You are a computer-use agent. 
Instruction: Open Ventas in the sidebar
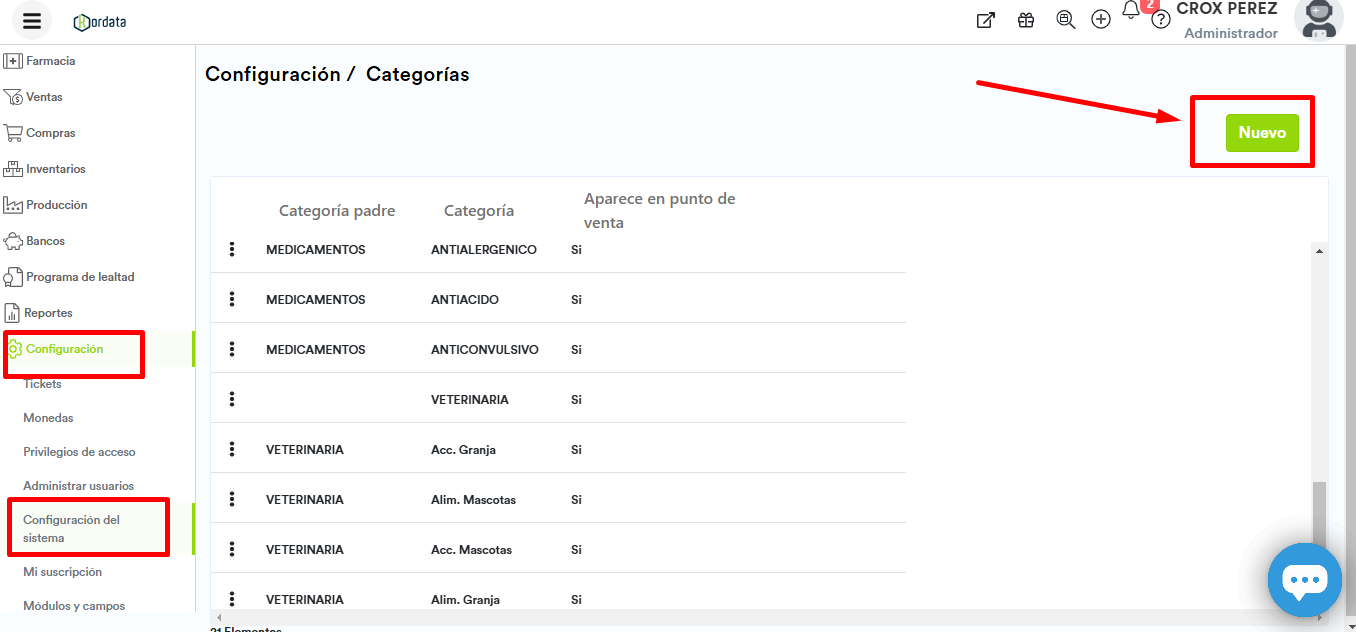pyautogui.click(x=44, y=97)
